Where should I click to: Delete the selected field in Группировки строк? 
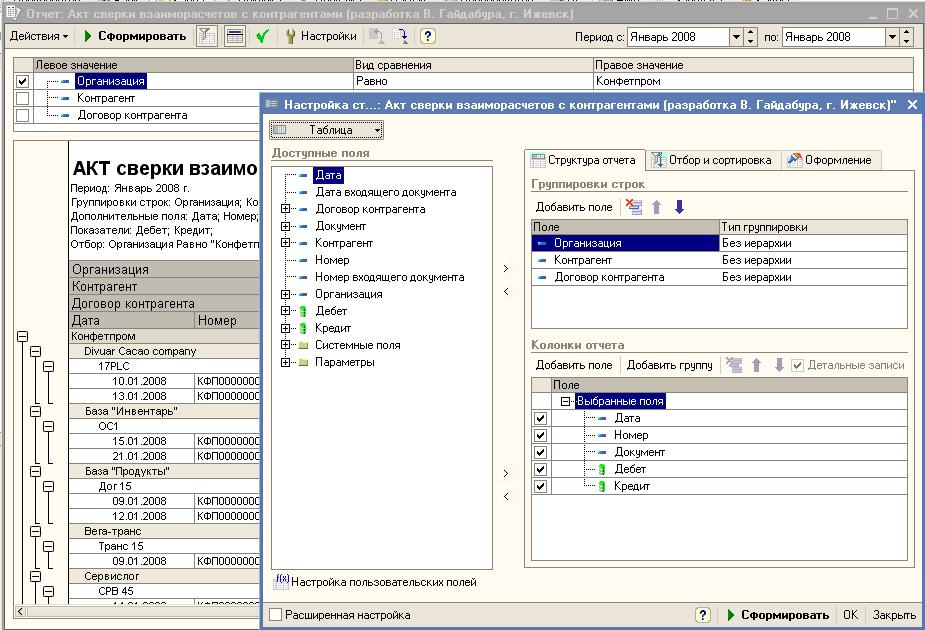point(634,207)
